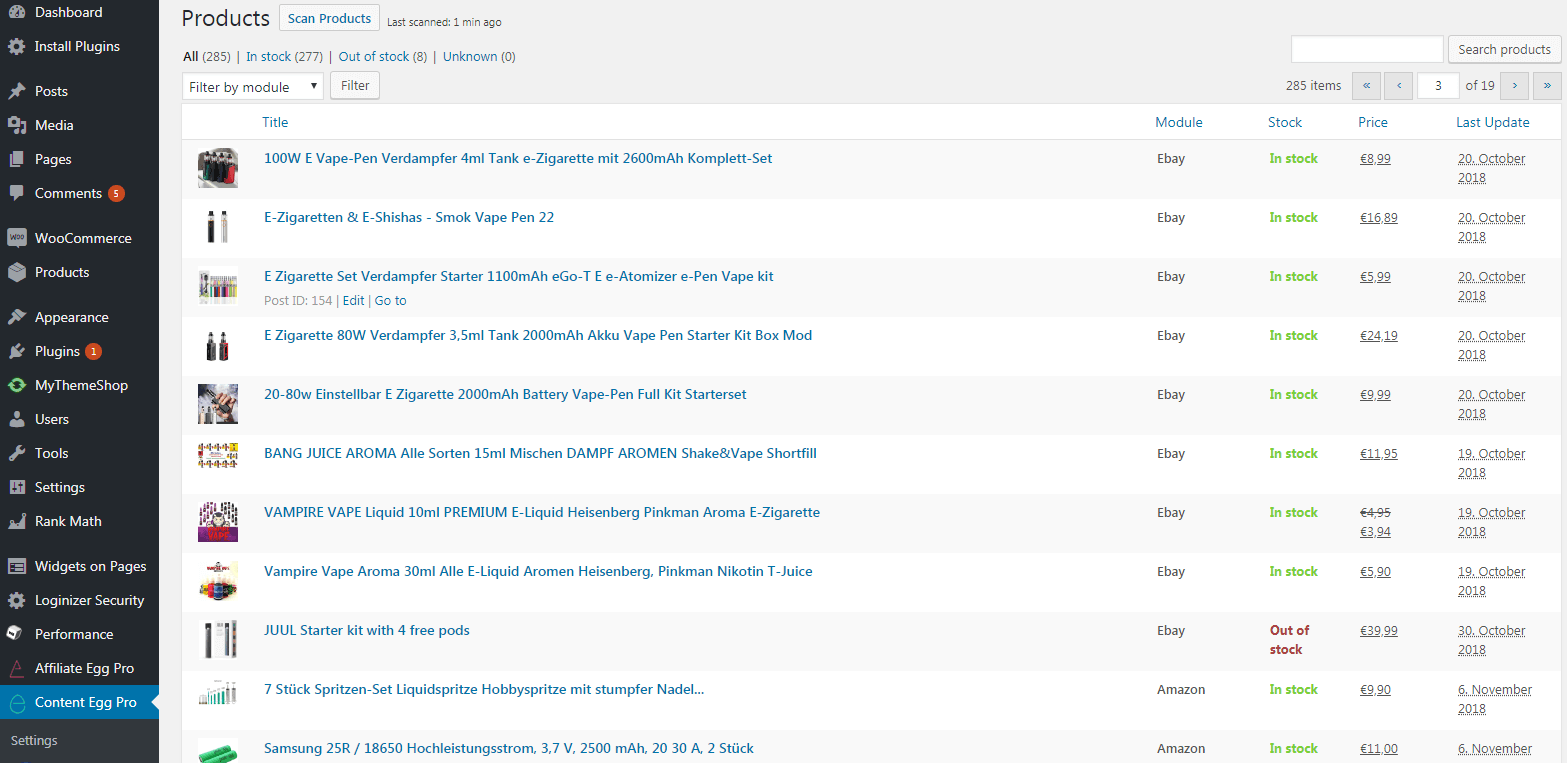Click the Media library icon

pos(16,125)
